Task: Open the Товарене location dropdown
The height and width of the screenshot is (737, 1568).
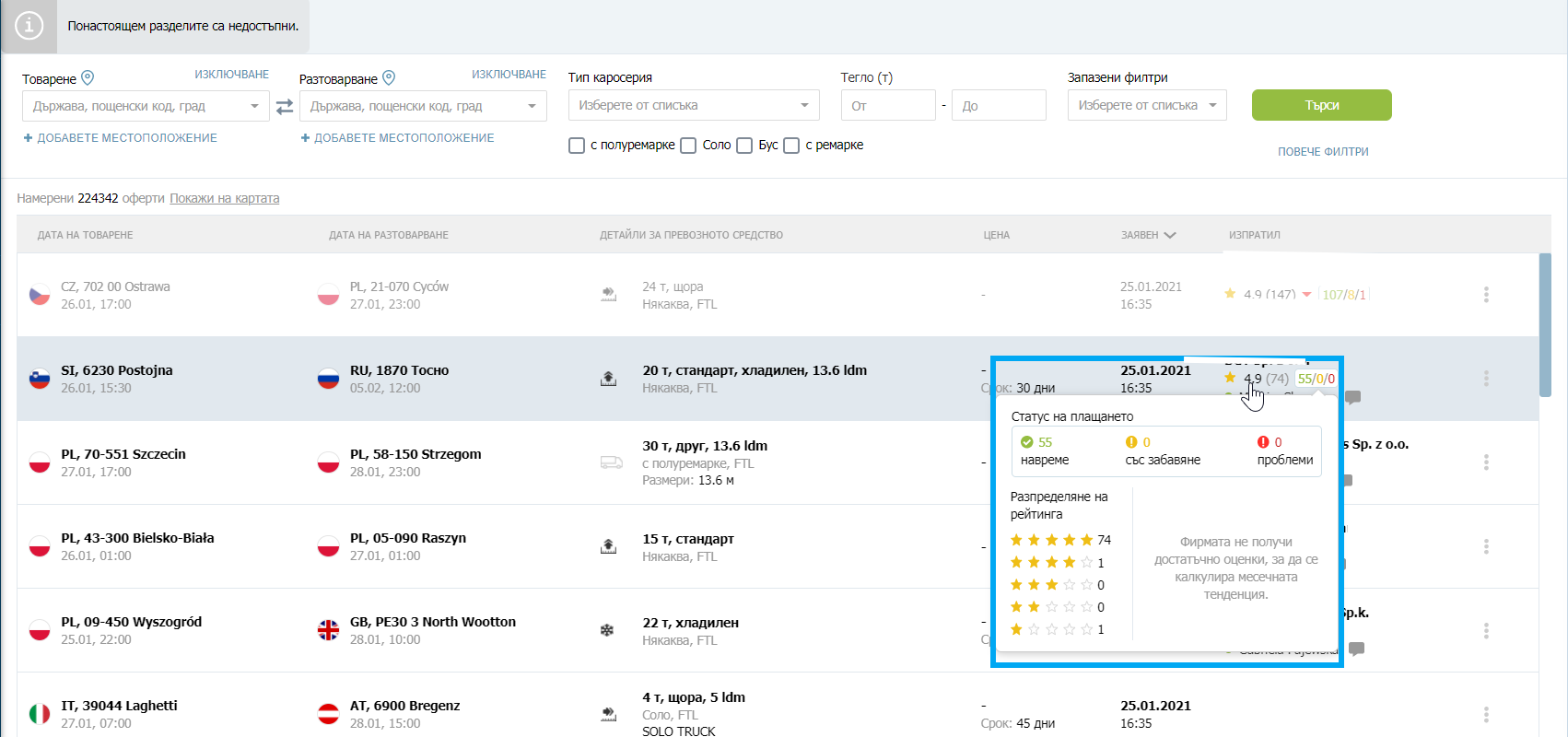Action: click(146, 106)
